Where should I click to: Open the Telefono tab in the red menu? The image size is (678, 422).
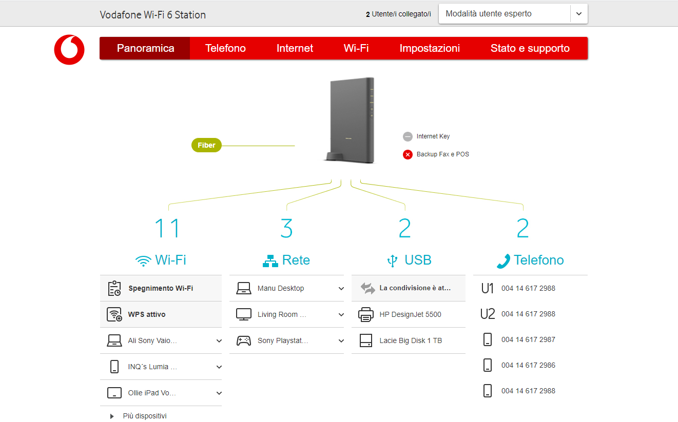click(225, 48)
